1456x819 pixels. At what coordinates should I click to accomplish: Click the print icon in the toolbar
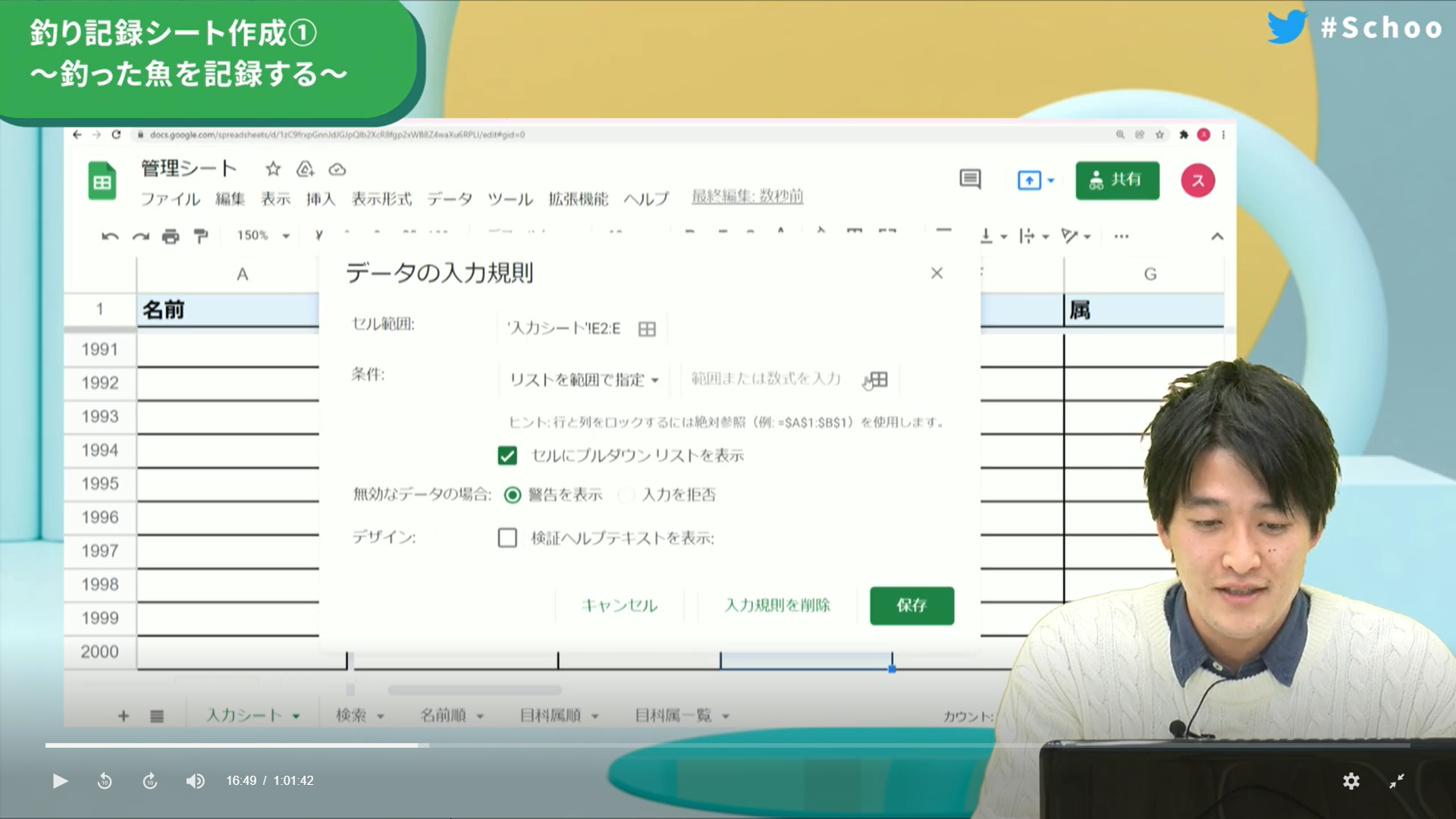171,237
